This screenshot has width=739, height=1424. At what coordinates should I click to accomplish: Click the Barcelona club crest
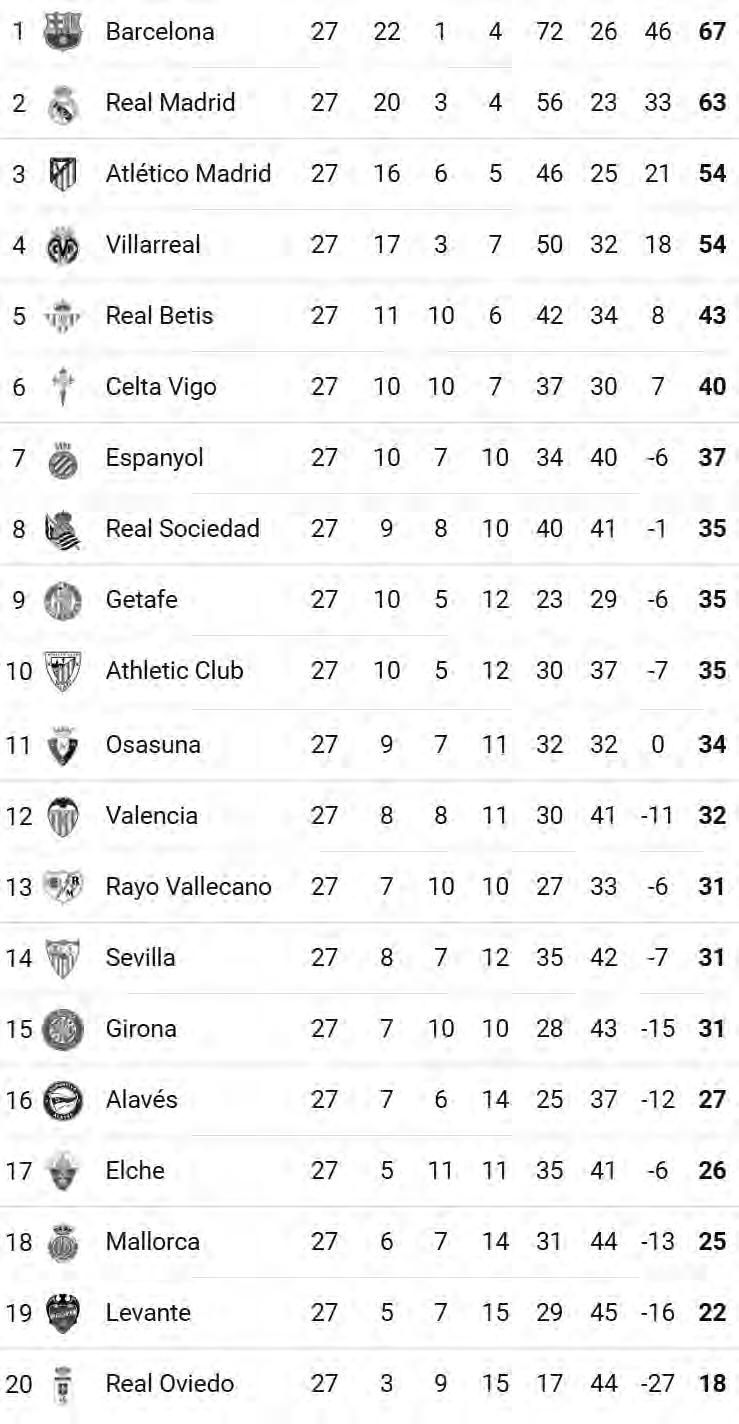click(63, 31)
